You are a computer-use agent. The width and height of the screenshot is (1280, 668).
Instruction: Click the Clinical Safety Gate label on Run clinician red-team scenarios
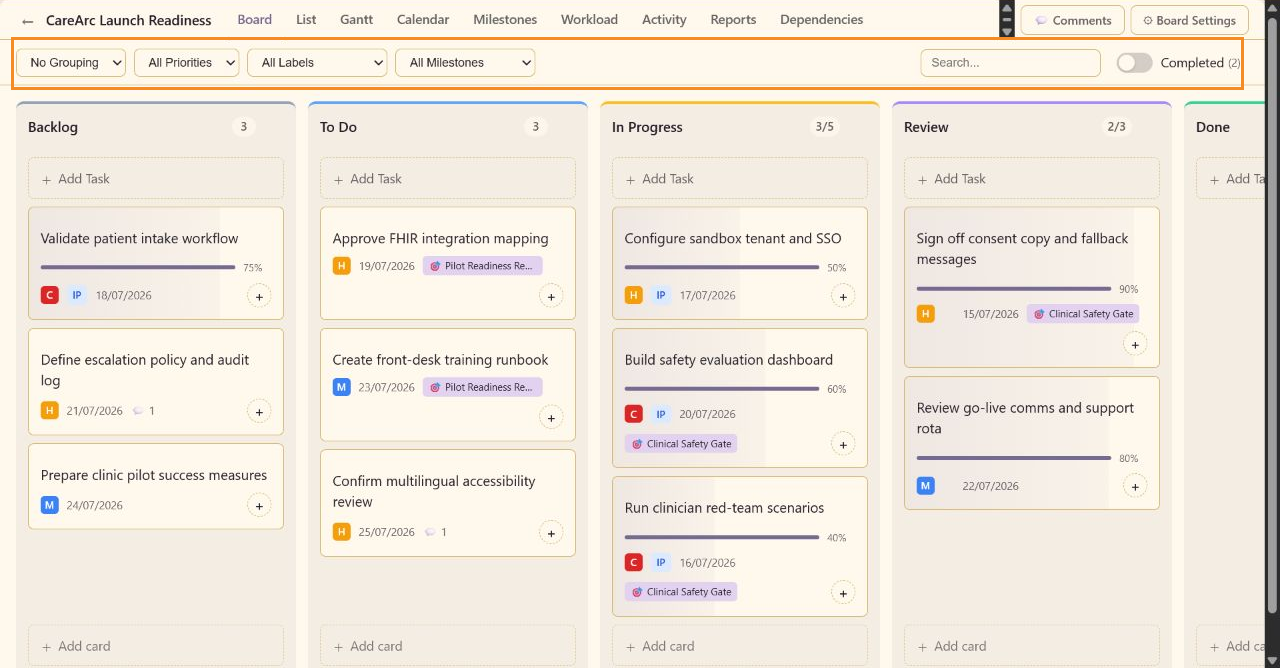[x=681, y=592]
